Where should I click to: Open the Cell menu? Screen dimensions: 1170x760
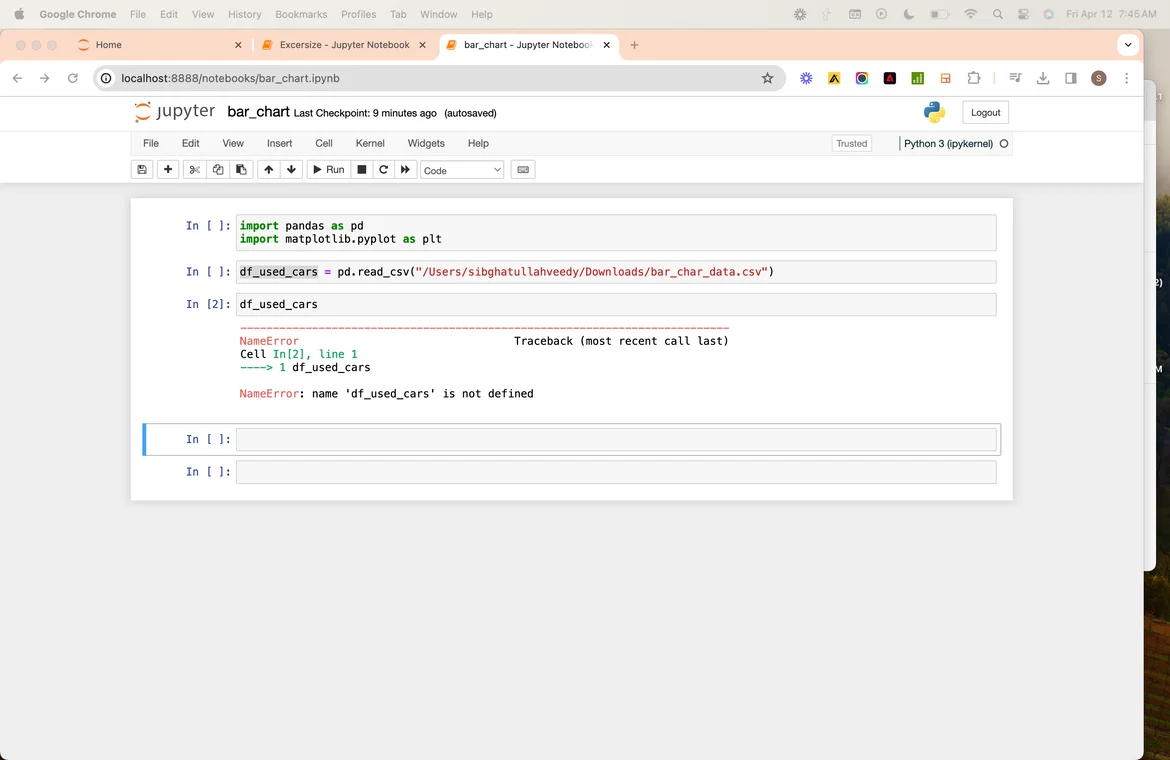(x=324, y=143)
